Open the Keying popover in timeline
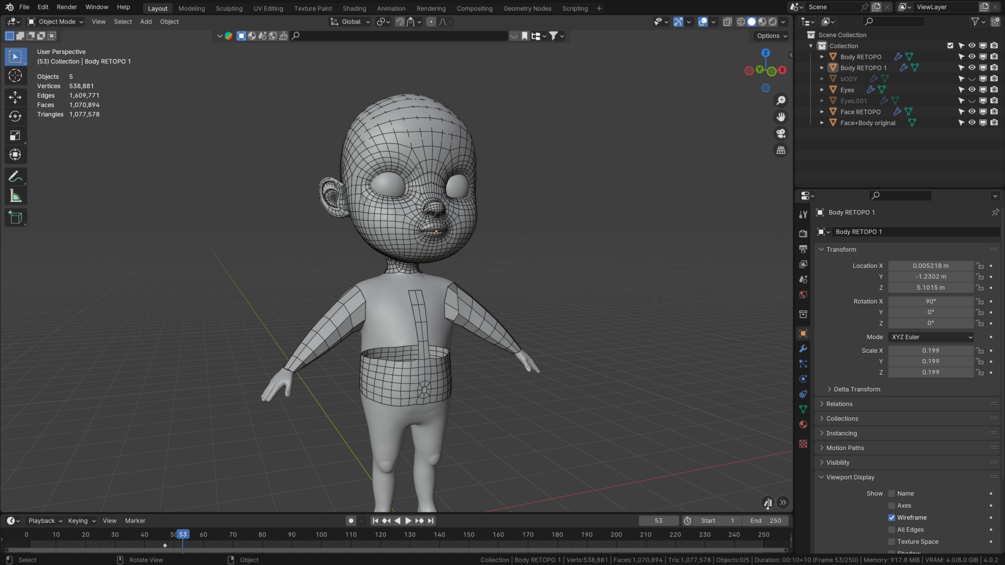The image size is (1005, 565). point(81,521)
